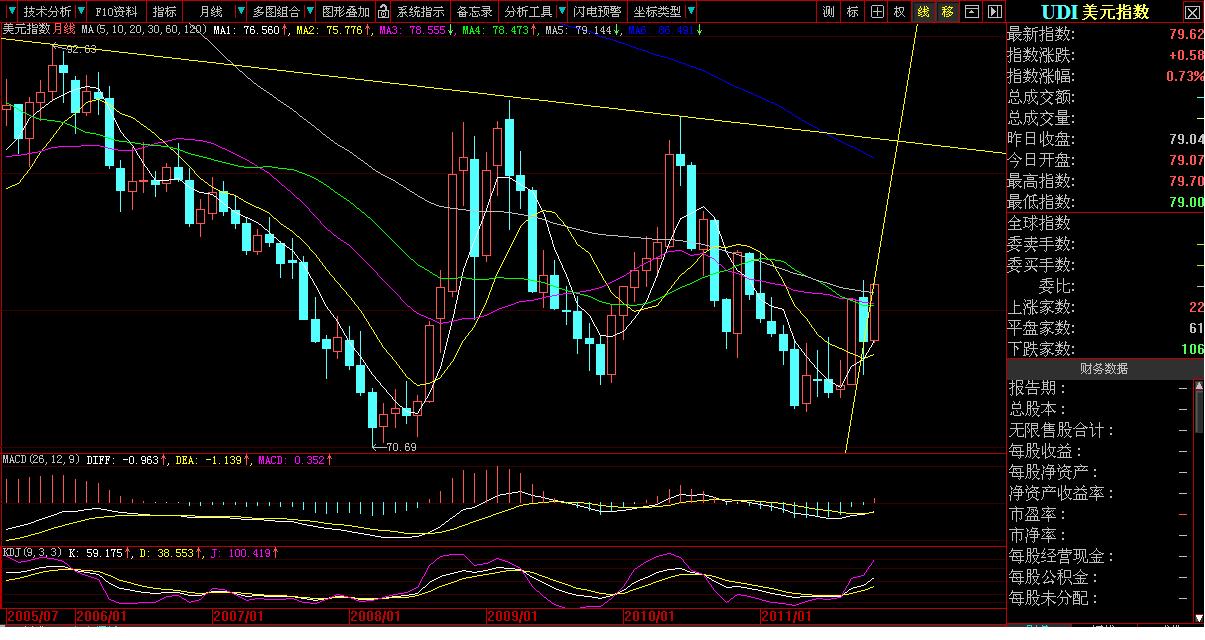Click the 系统指示 button
Screen dimensions: 1205x640
[x=420, y=12]
